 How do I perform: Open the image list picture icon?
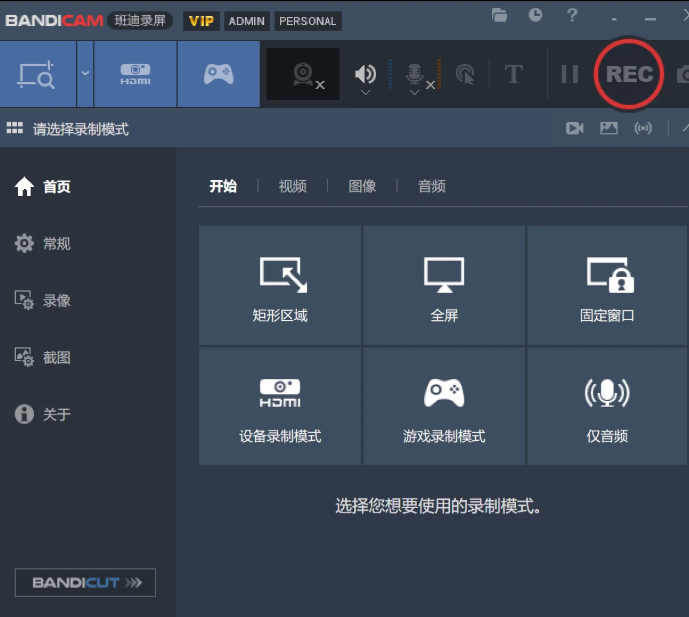609,128
